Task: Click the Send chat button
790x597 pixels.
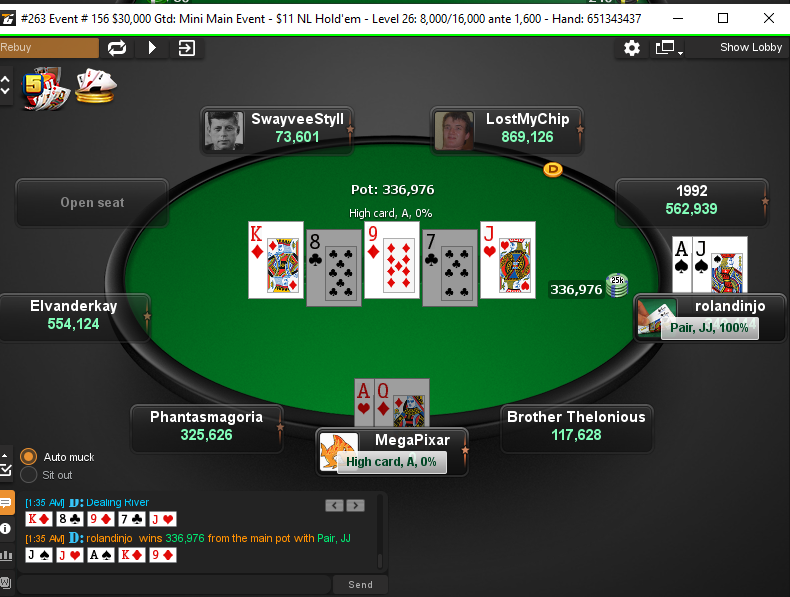Action: [x=360, y=584]
